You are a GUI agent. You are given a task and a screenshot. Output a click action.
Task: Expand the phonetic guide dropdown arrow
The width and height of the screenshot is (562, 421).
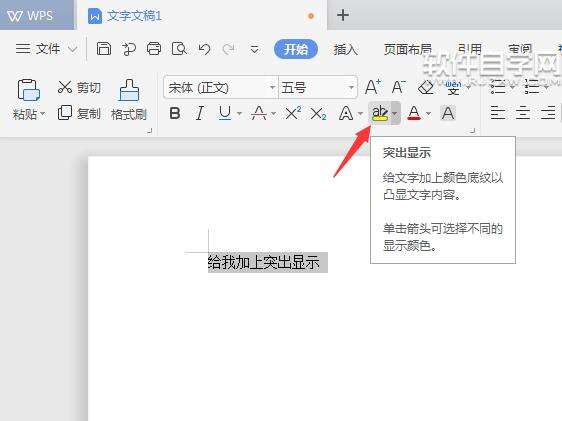click(468, 87)
